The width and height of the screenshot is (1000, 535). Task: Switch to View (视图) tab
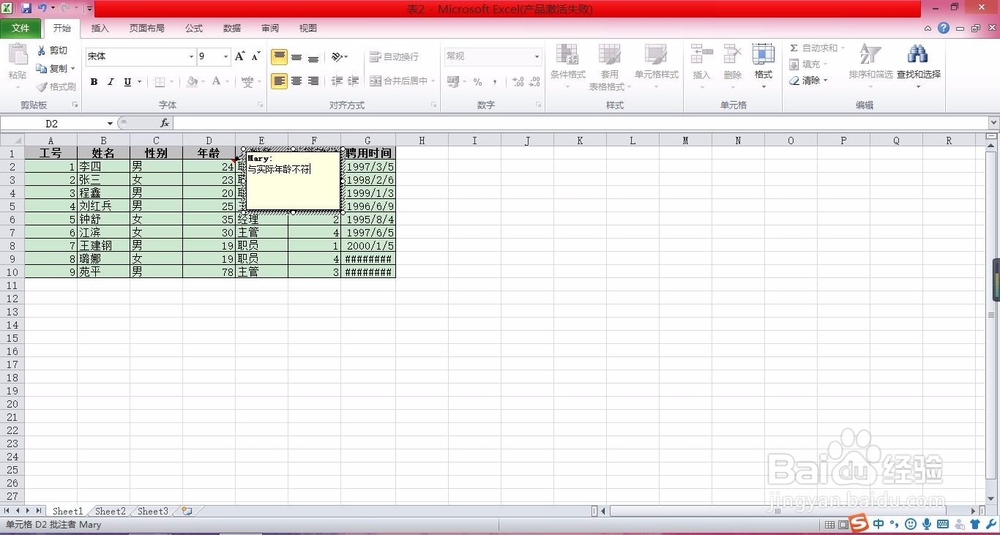[x=308, y=29]
